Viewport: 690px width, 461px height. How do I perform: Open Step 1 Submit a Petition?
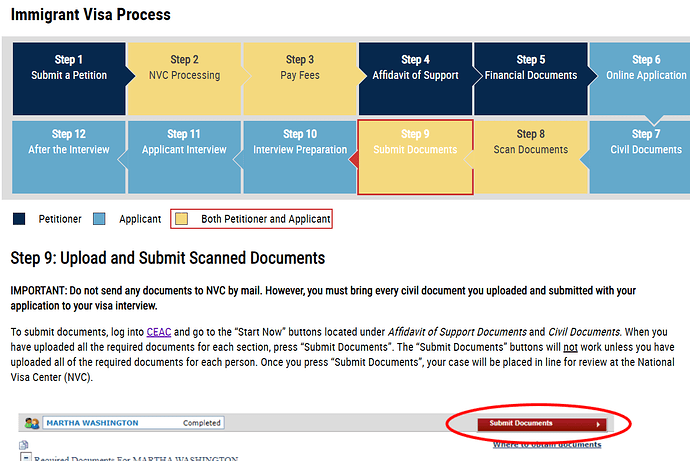coord(69,79)
